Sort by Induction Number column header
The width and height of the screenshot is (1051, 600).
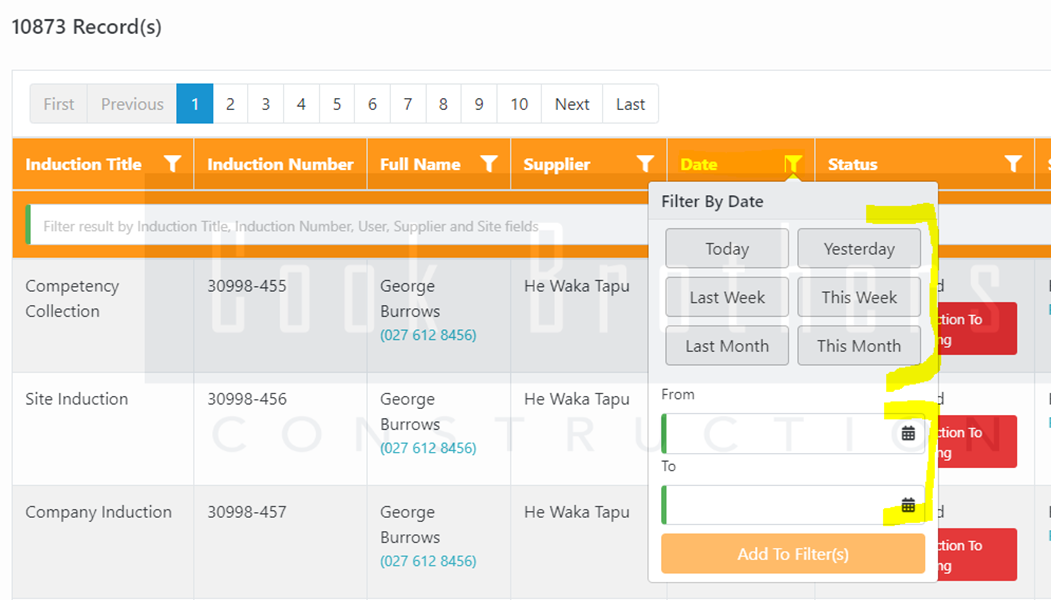point(280,164)
